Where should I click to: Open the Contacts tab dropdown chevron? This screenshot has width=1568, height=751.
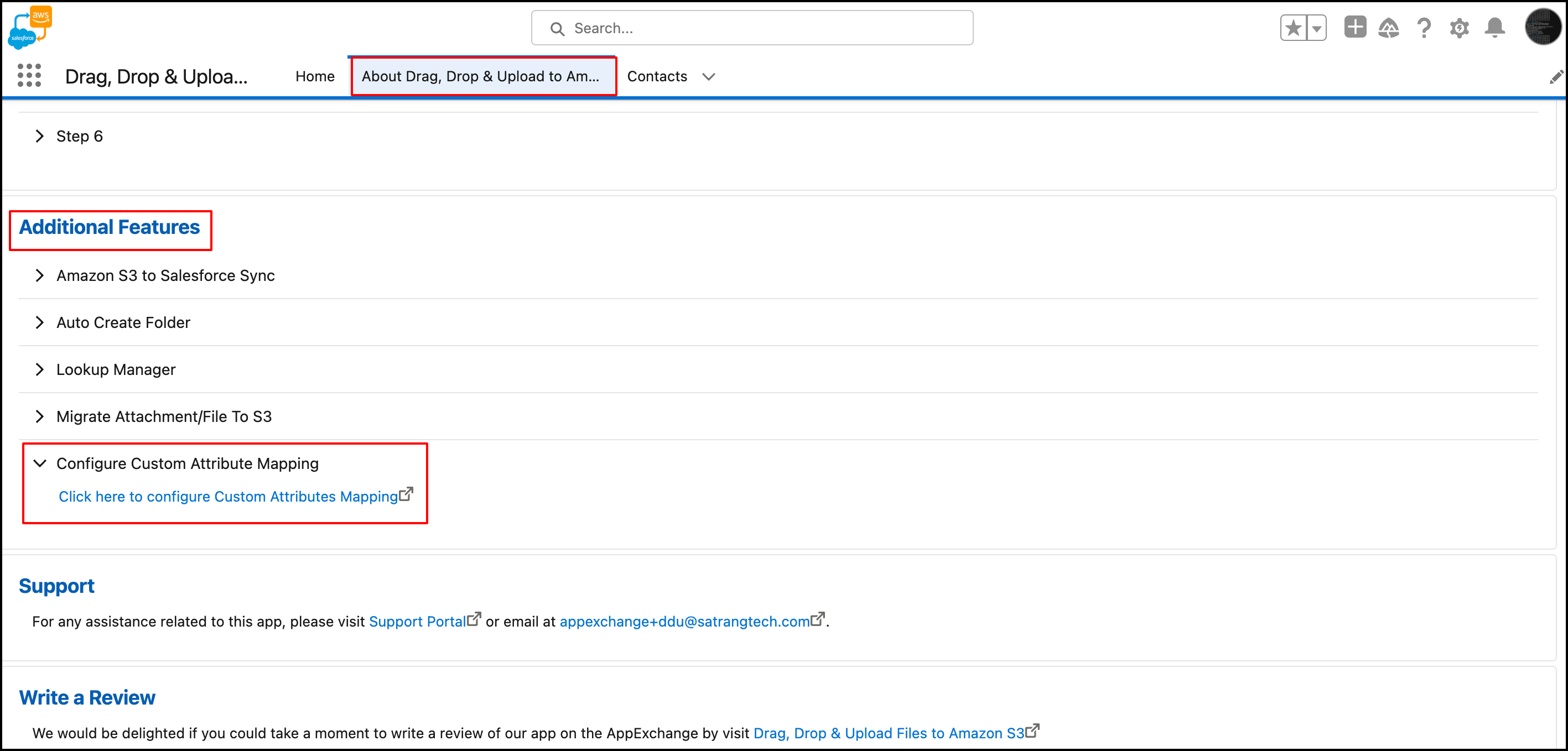click(709, 77)
